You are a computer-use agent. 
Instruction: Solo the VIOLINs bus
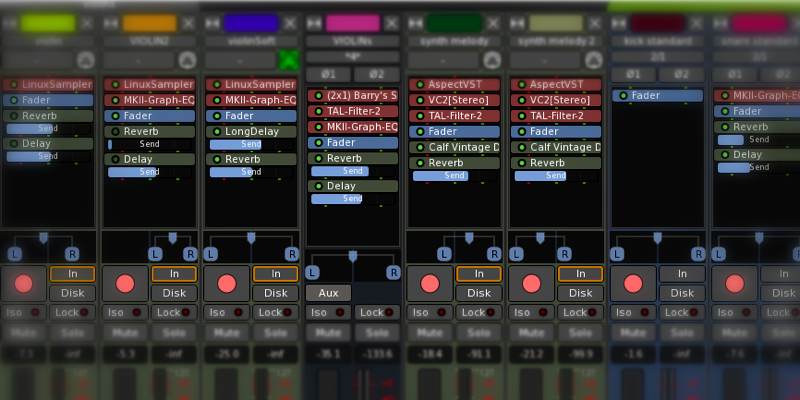tap(377, 333)
